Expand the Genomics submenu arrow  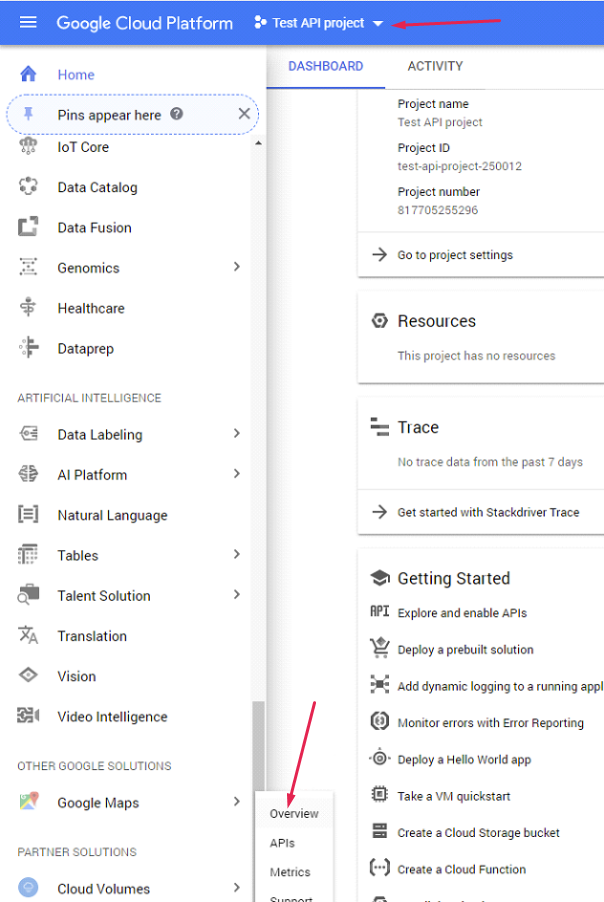[237, 267]
